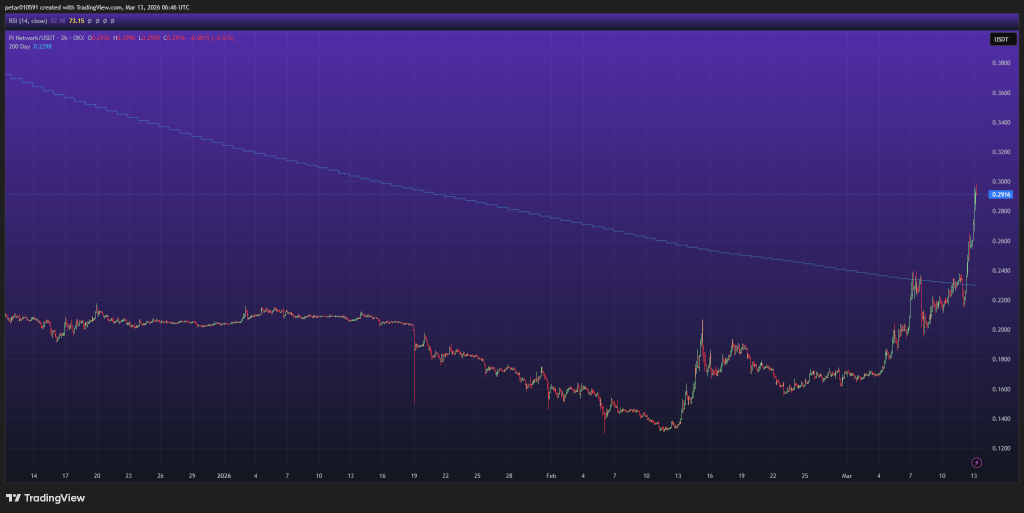Click the Pi Network/USDT symbol title
The image size is (1024, 513).
pos(32,38)
